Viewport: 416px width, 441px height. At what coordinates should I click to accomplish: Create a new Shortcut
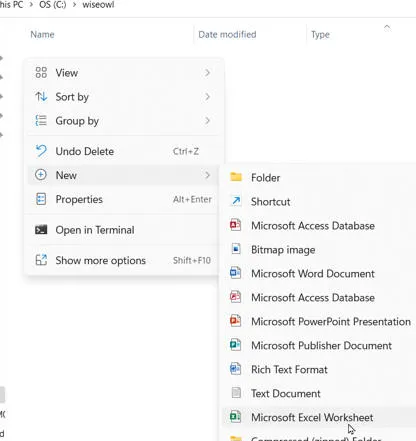(318, 202)
